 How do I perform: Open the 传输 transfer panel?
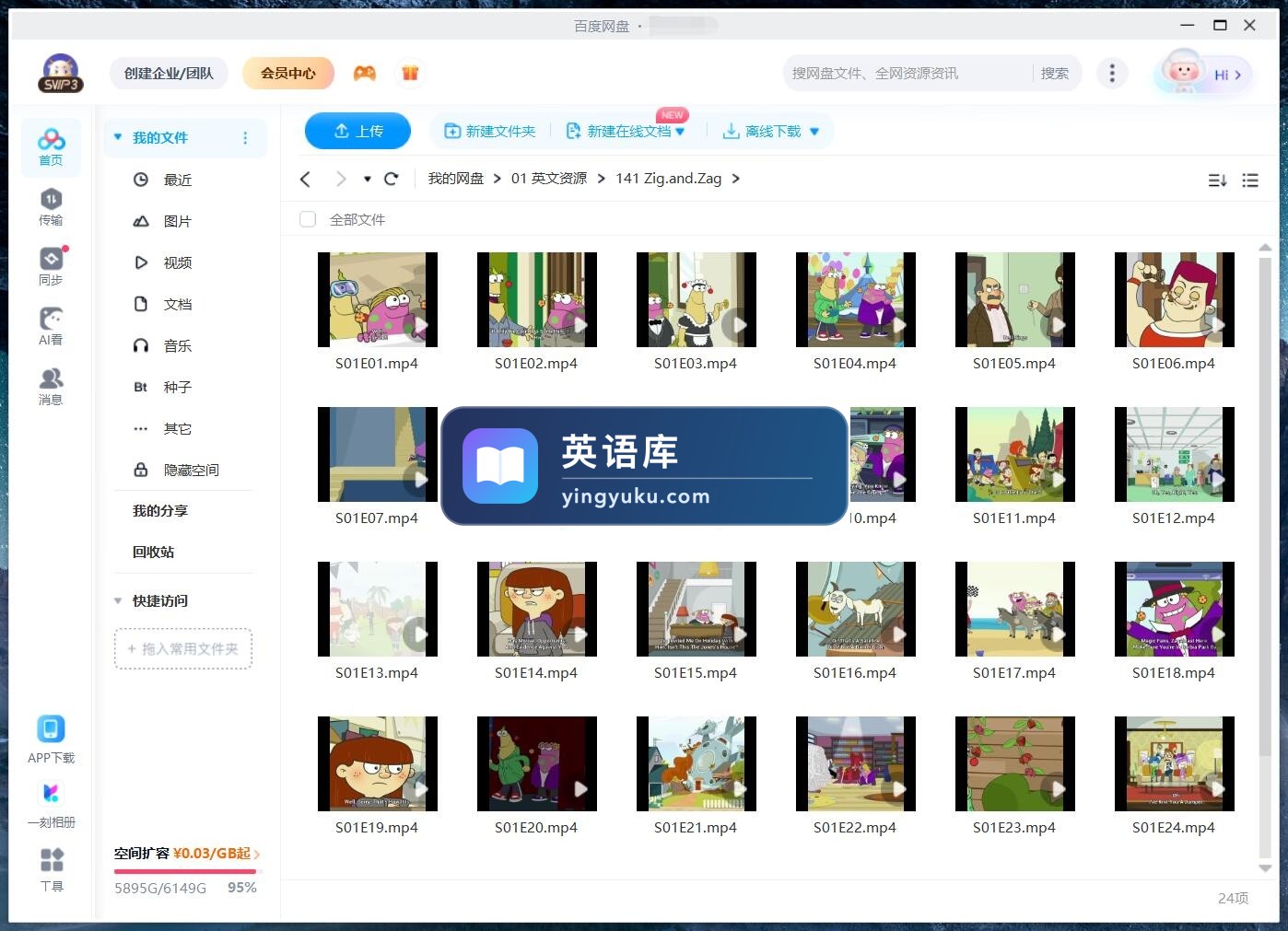[51, 207]
